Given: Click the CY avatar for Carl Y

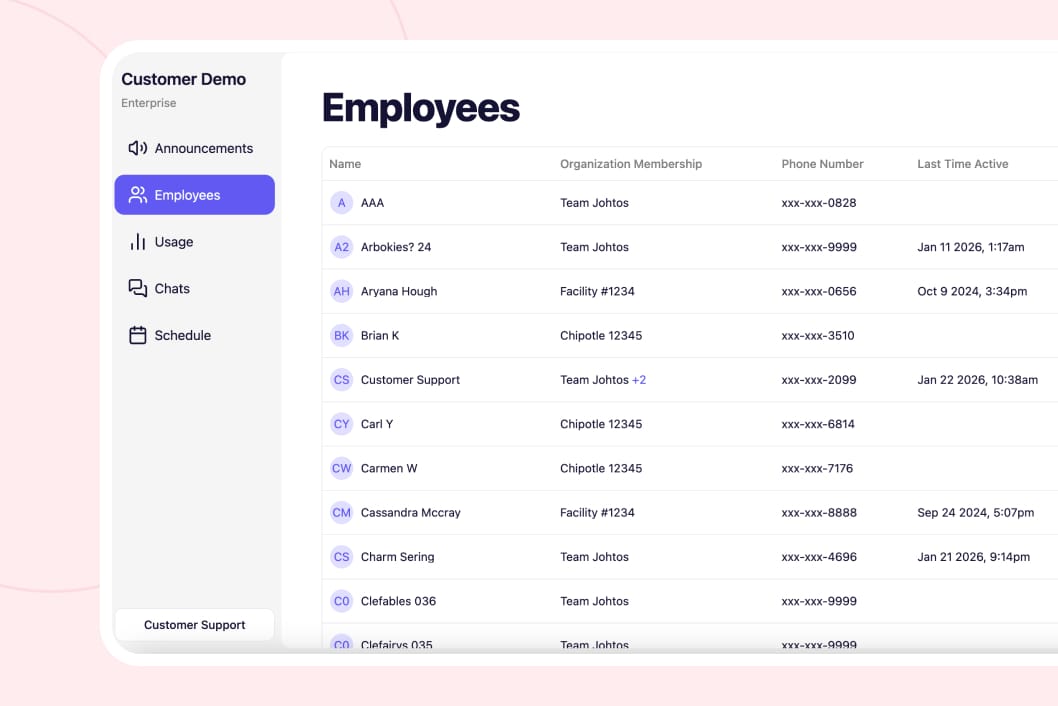Looking at the screenshot, I should coord(341,424).
